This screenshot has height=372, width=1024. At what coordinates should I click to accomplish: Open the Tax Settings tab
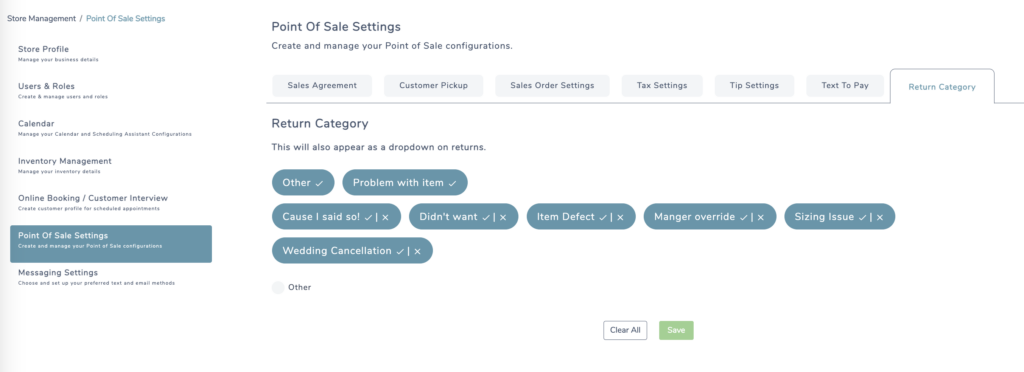[662, 85]
